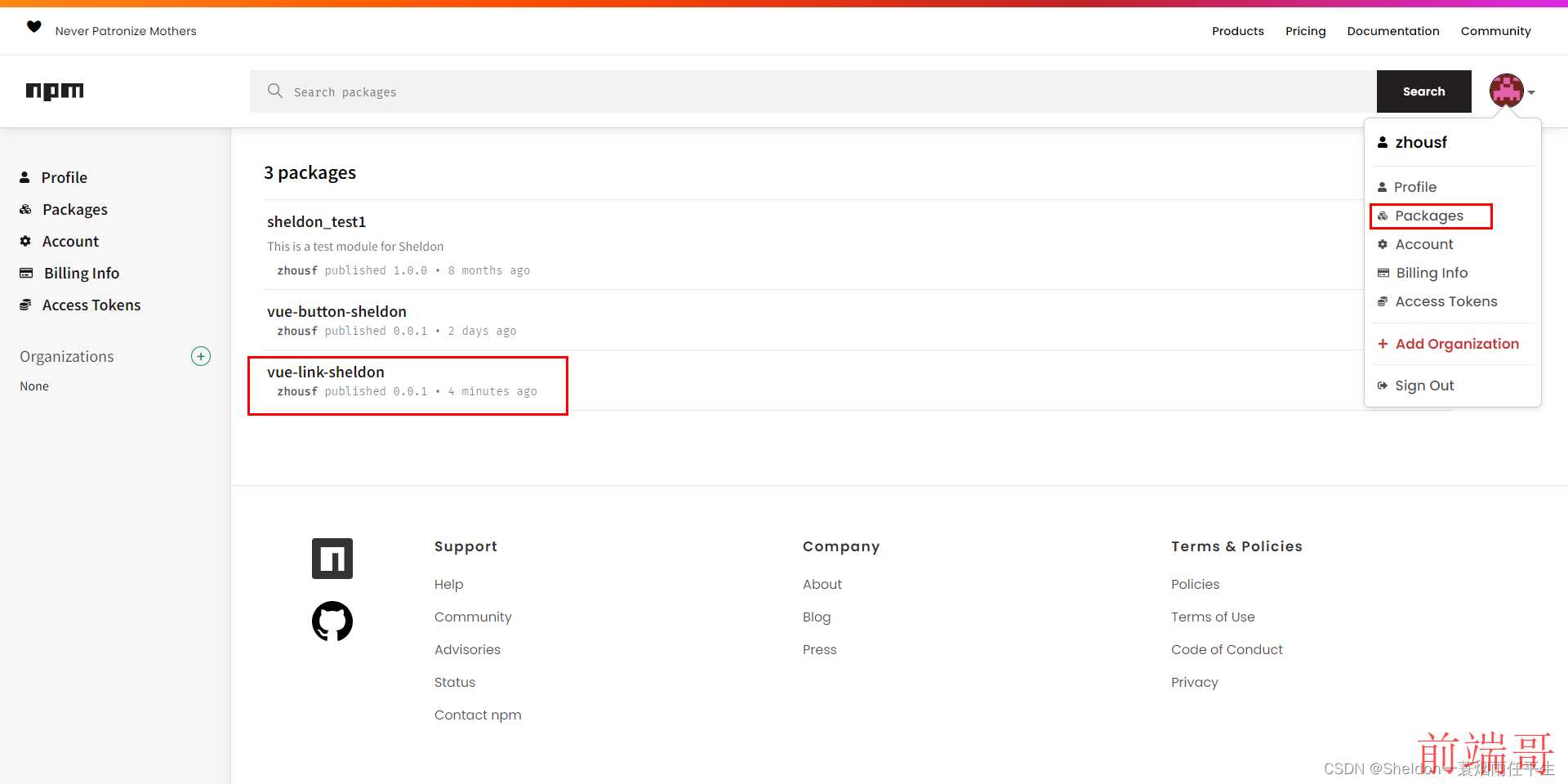Open the GitHub octocat icon in footer
The image size is (1568, 784).
click(332, 621)
